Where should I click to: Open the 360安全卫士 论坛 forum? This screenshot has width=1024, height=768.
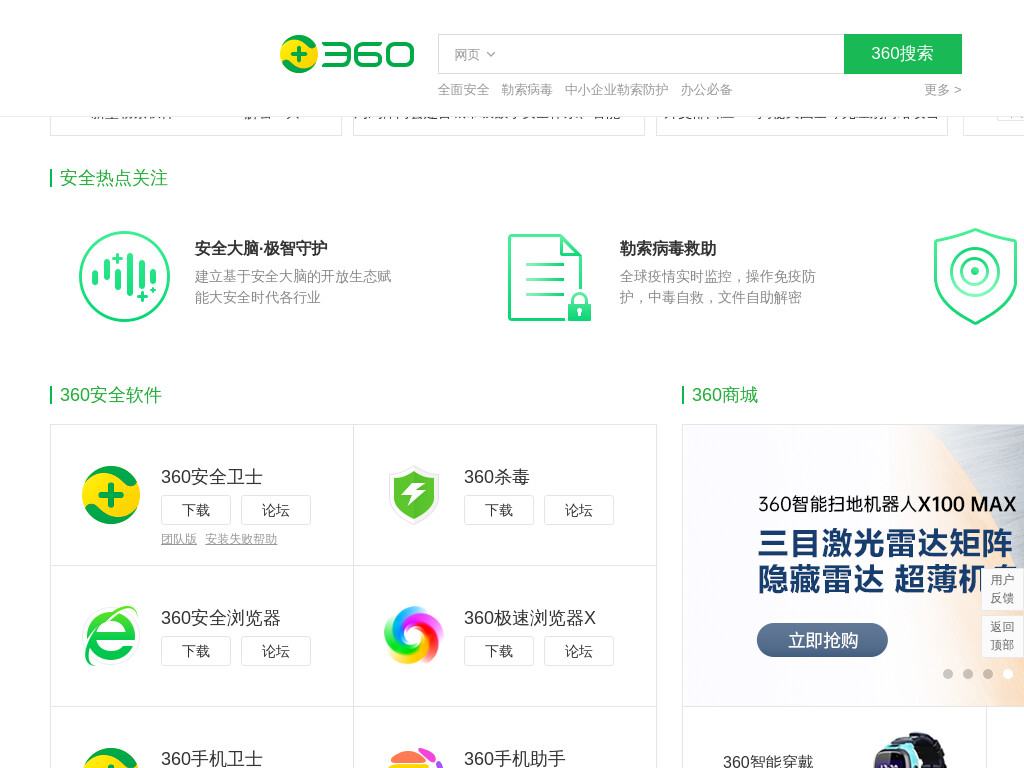[276, 510]
